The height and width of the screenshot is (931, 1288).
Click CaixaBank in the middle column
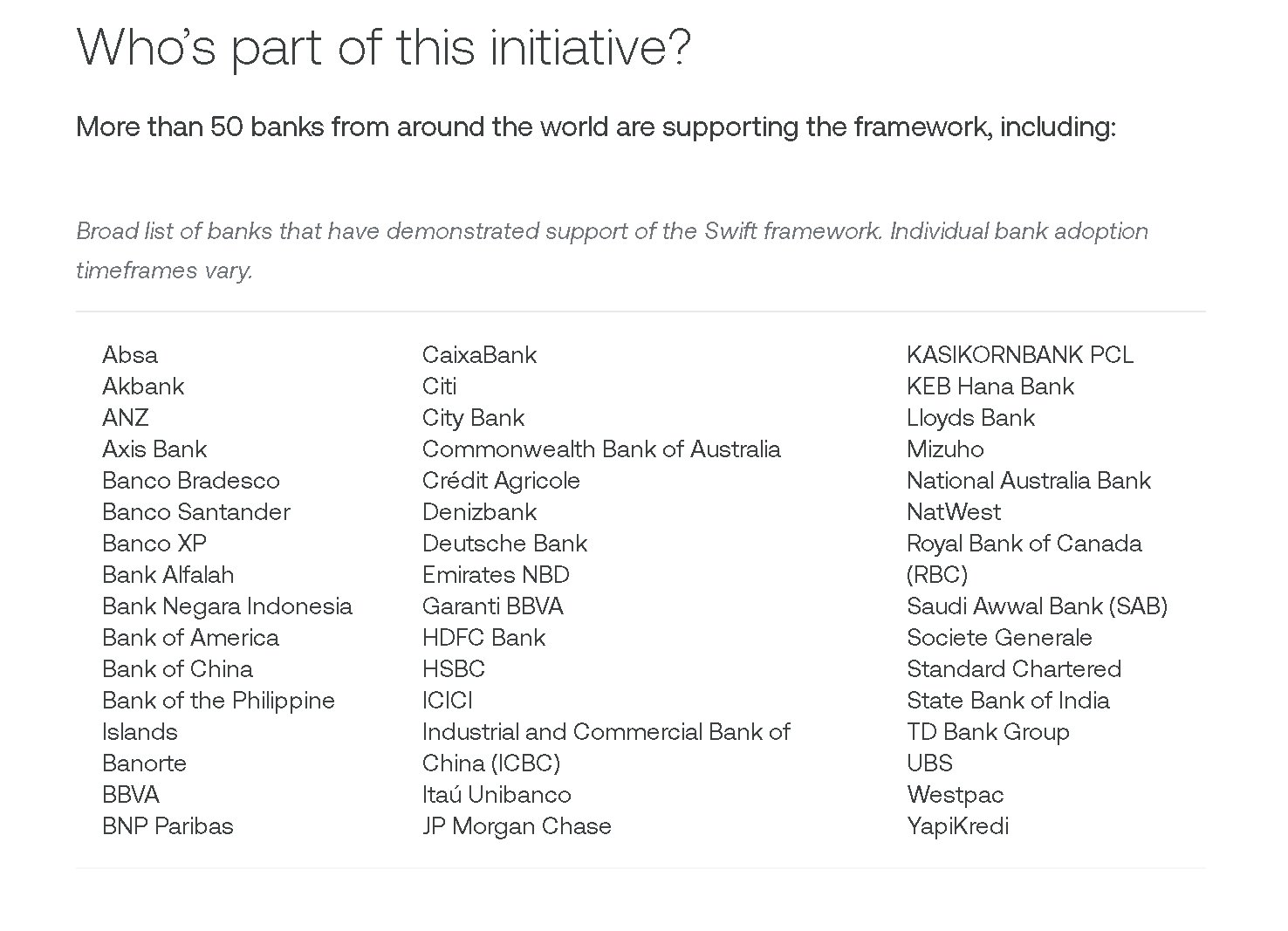pyautogui.click(x=479, y=355)
